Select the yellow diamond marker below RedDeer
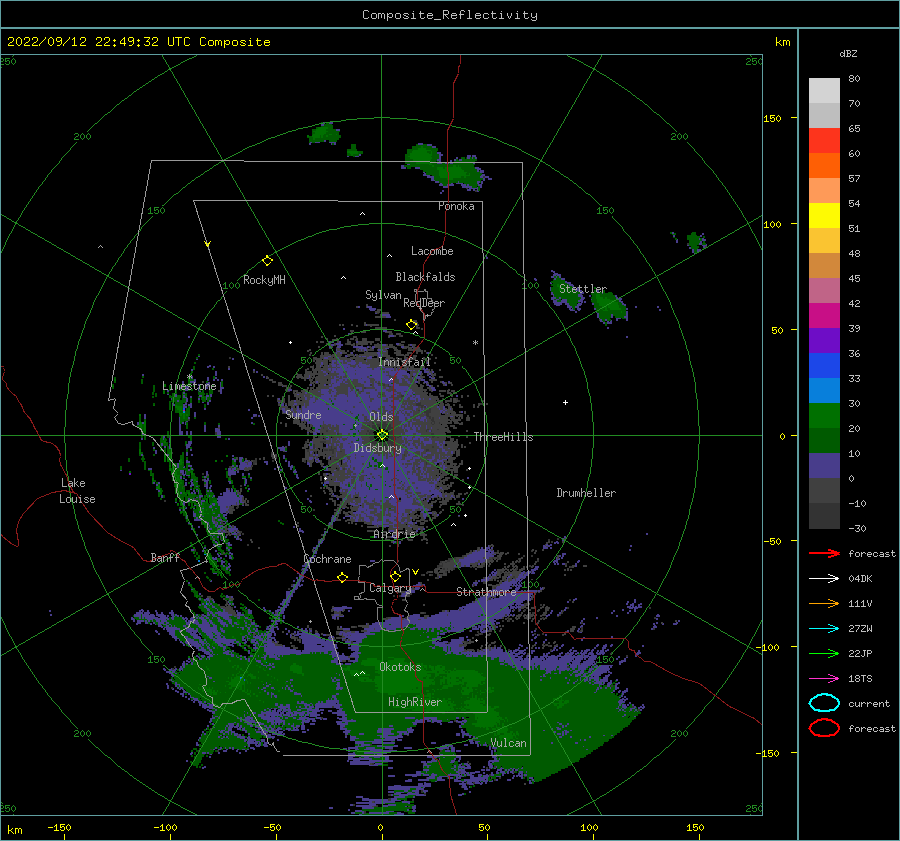 (x=412, y=325)
